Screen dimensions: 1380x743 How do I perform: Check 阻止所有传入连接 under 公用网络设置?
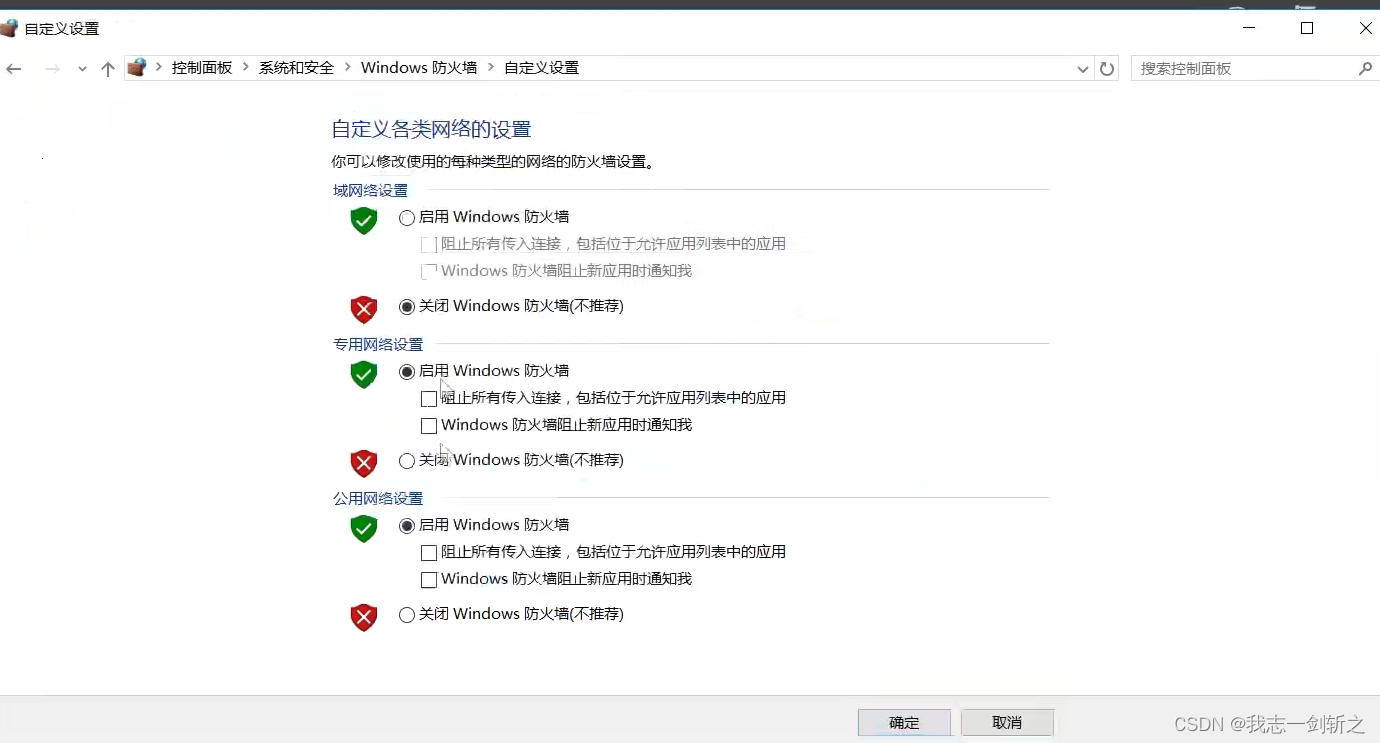point(429,553)
